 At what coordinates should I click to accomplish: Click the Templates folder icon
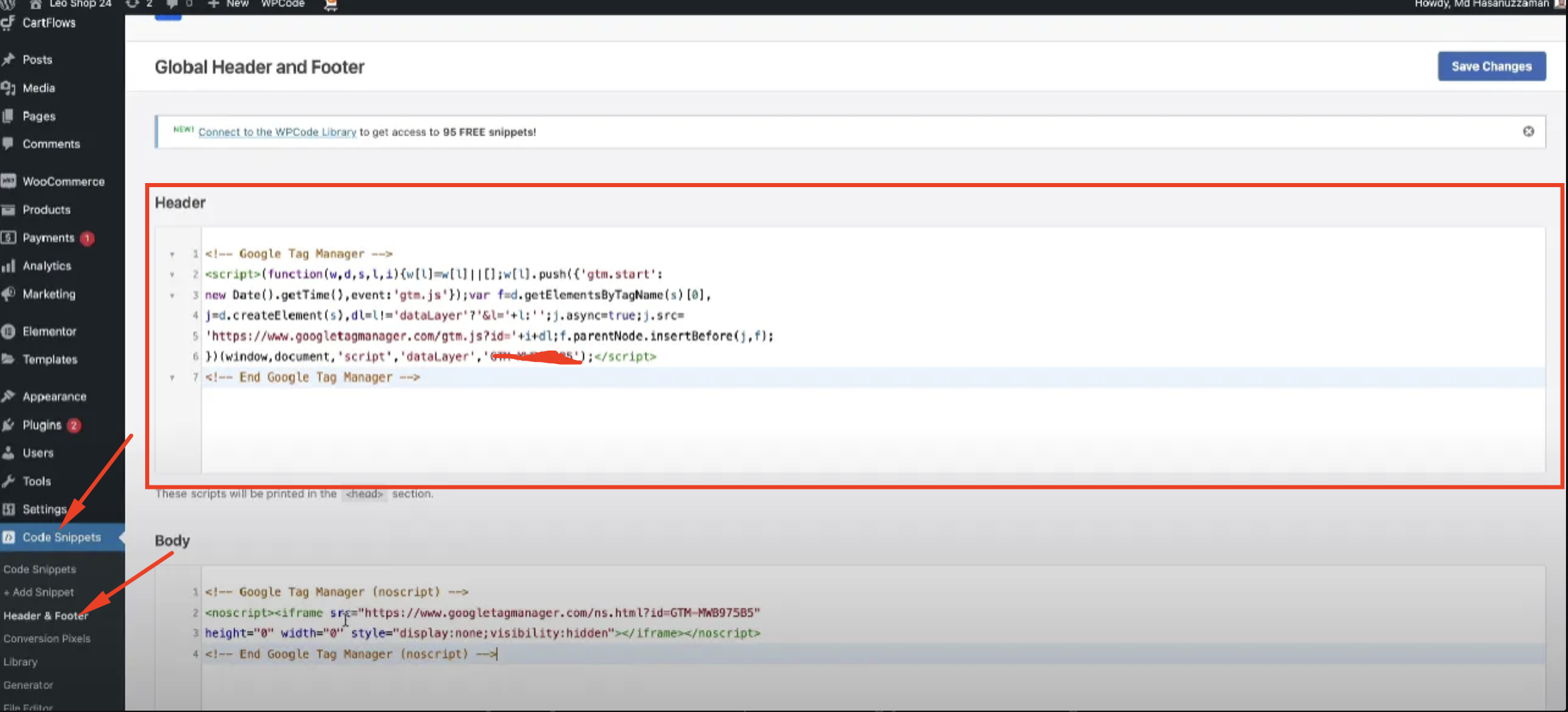pos(9,359)
